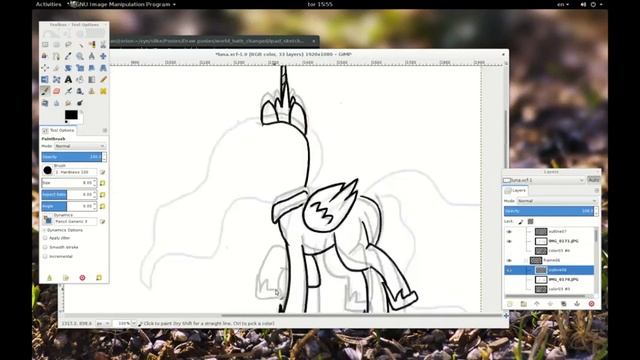Switch to the Layers tab

click(x=515, y=191)
